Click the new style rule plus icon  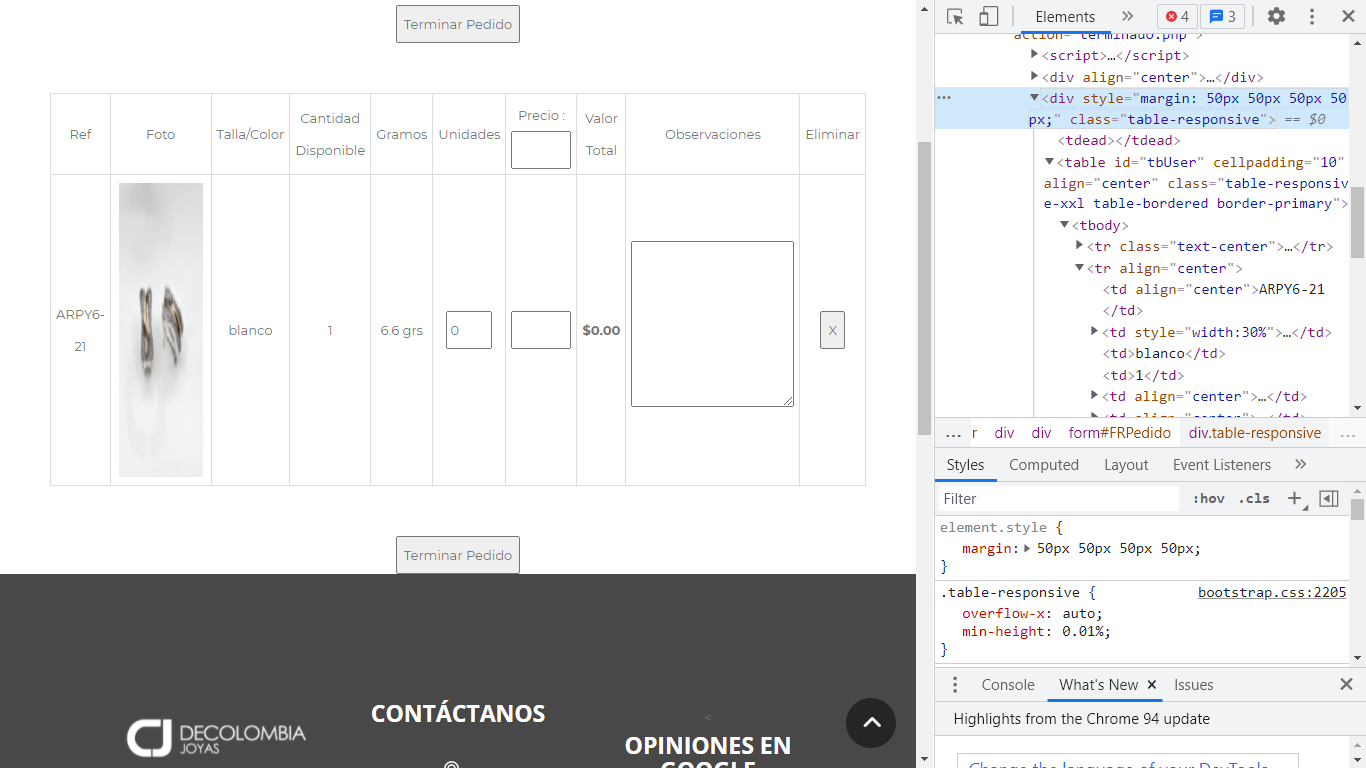click(1295, 498)
